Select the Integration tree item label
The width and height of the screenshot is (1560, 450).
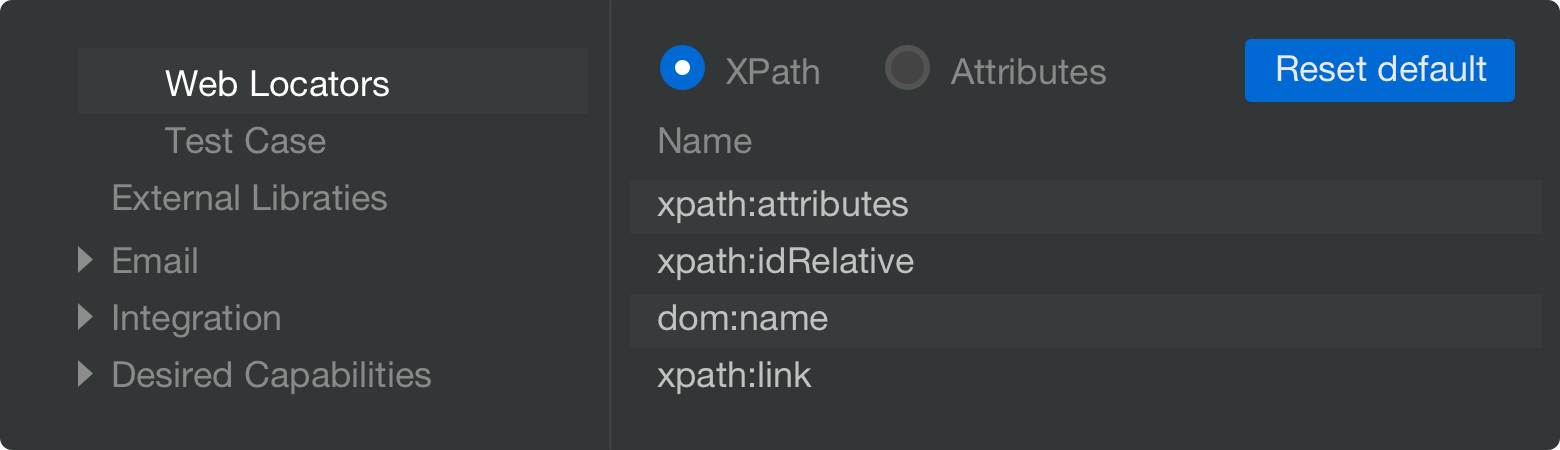[196, 318]
